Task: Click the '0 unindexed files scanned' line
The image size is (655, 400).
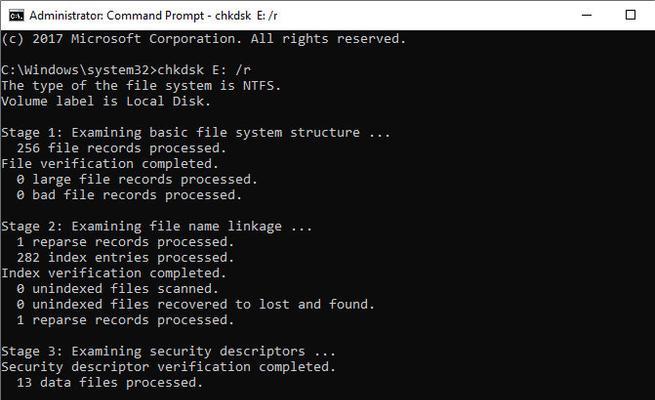Action: pyautogui.click(x=117, y=289)
